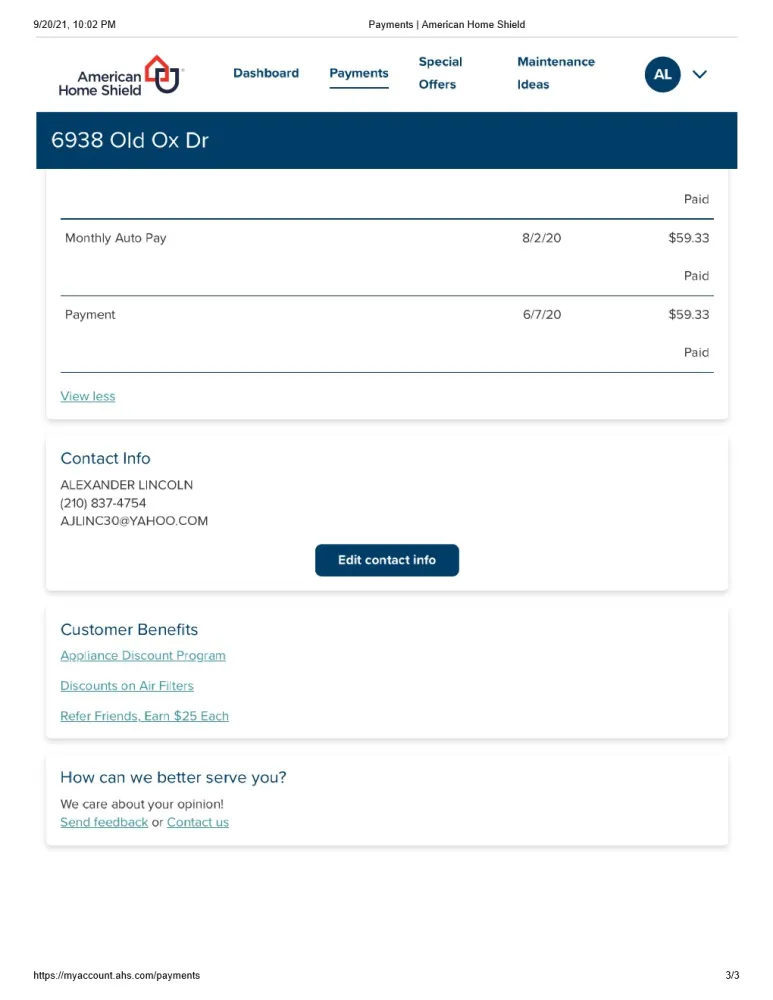Open Discounts on Air Filters link

[x=127, y=686]
